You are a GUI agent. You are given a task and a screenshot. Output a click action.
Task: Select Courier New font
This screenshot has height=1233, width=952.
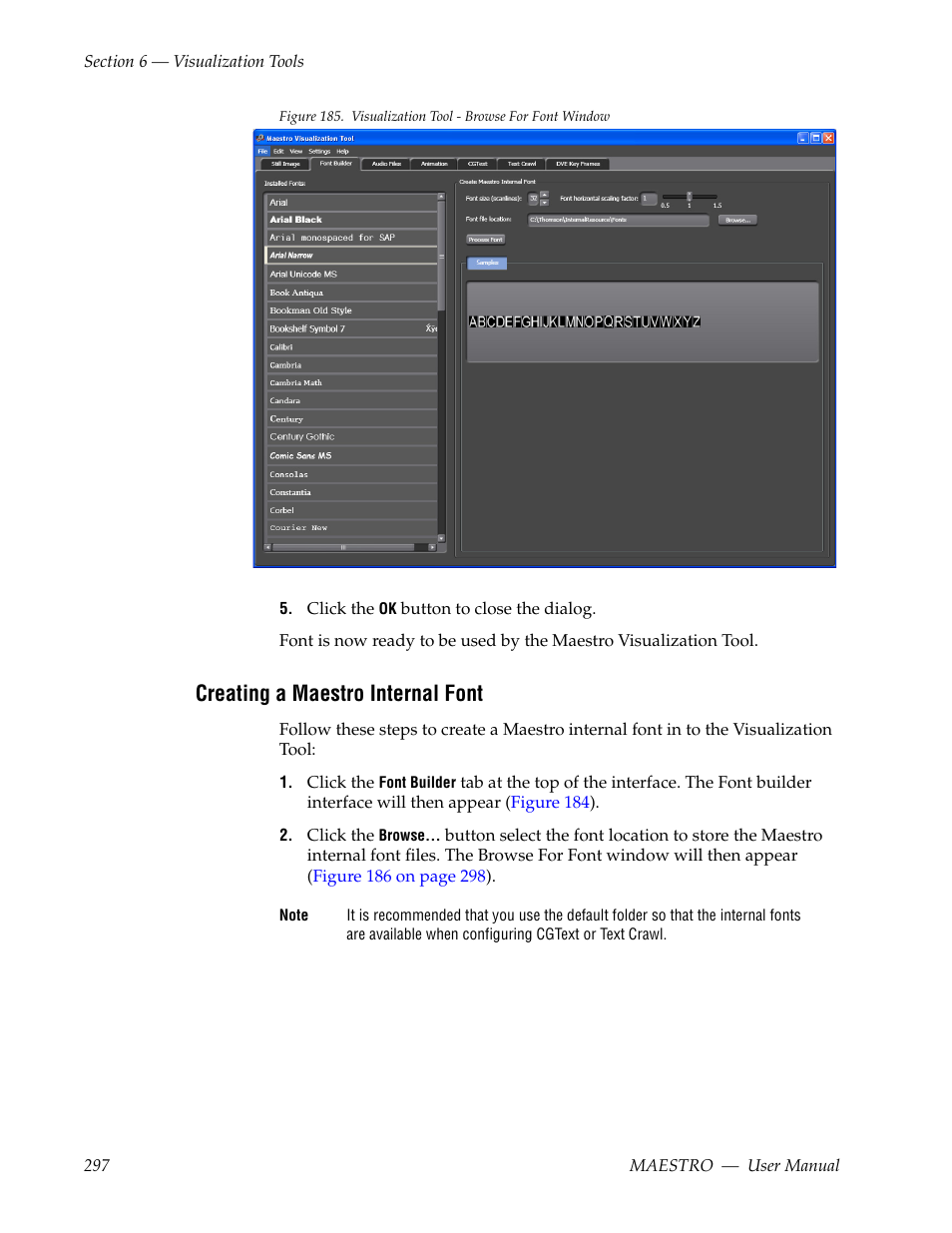click(351, 528)
